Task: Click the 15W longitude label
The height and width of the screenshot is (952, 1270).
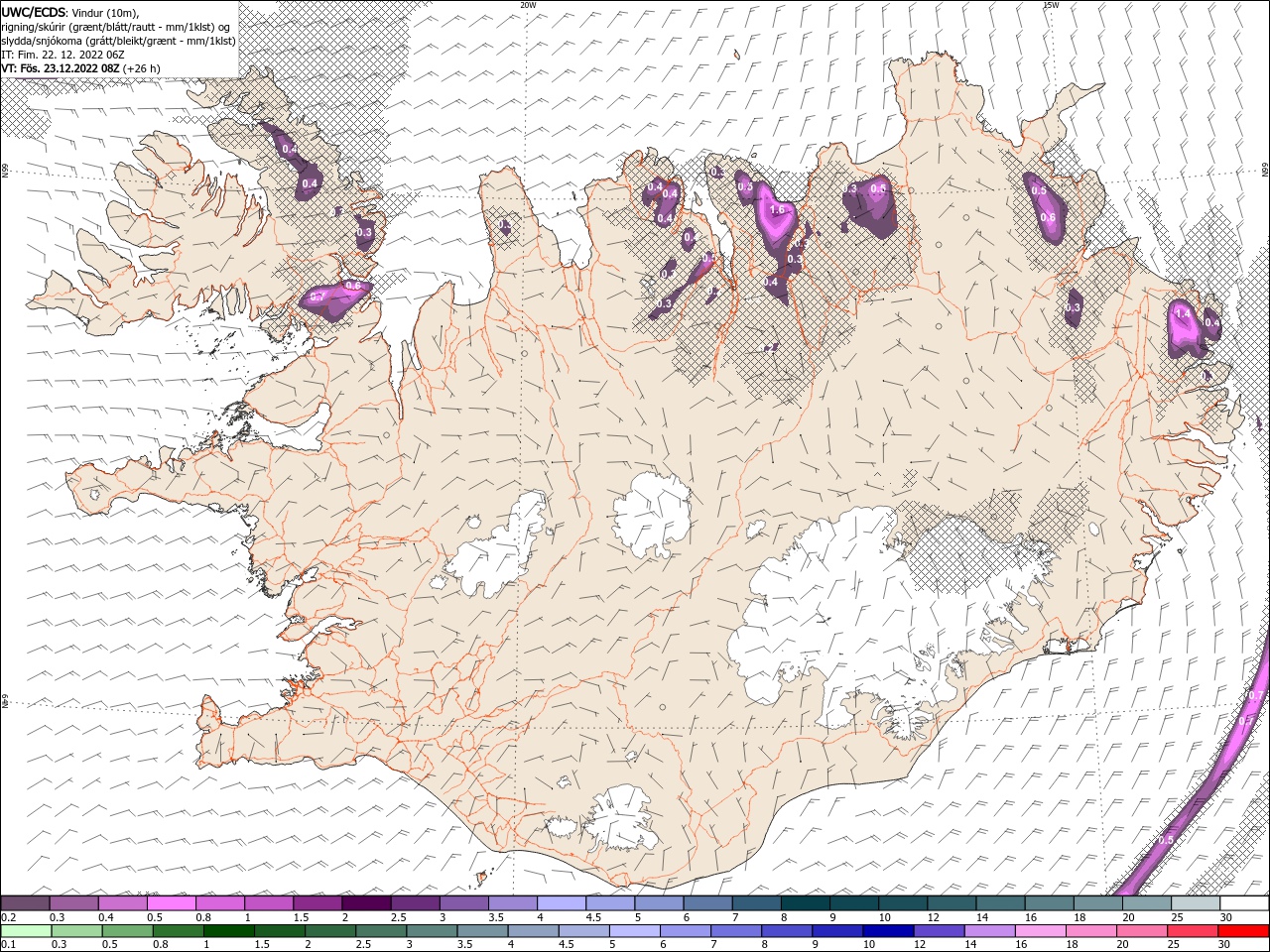Action: point(1051,5)
